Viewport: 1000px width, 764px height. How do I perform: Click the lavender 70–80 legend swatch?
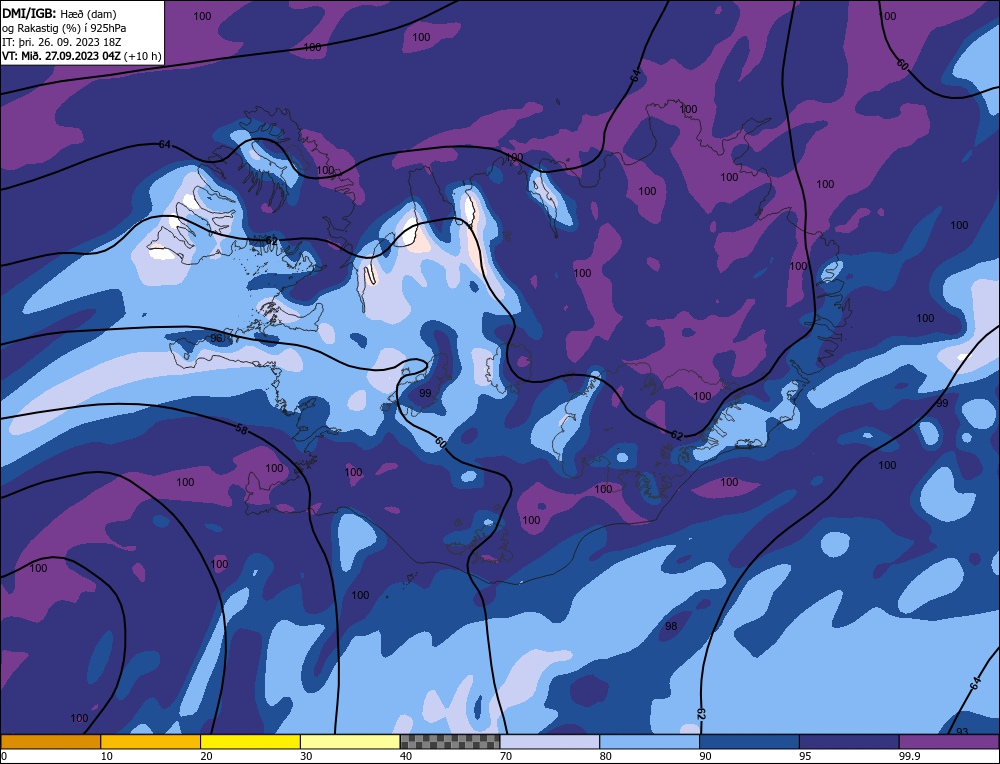(550, 741)
